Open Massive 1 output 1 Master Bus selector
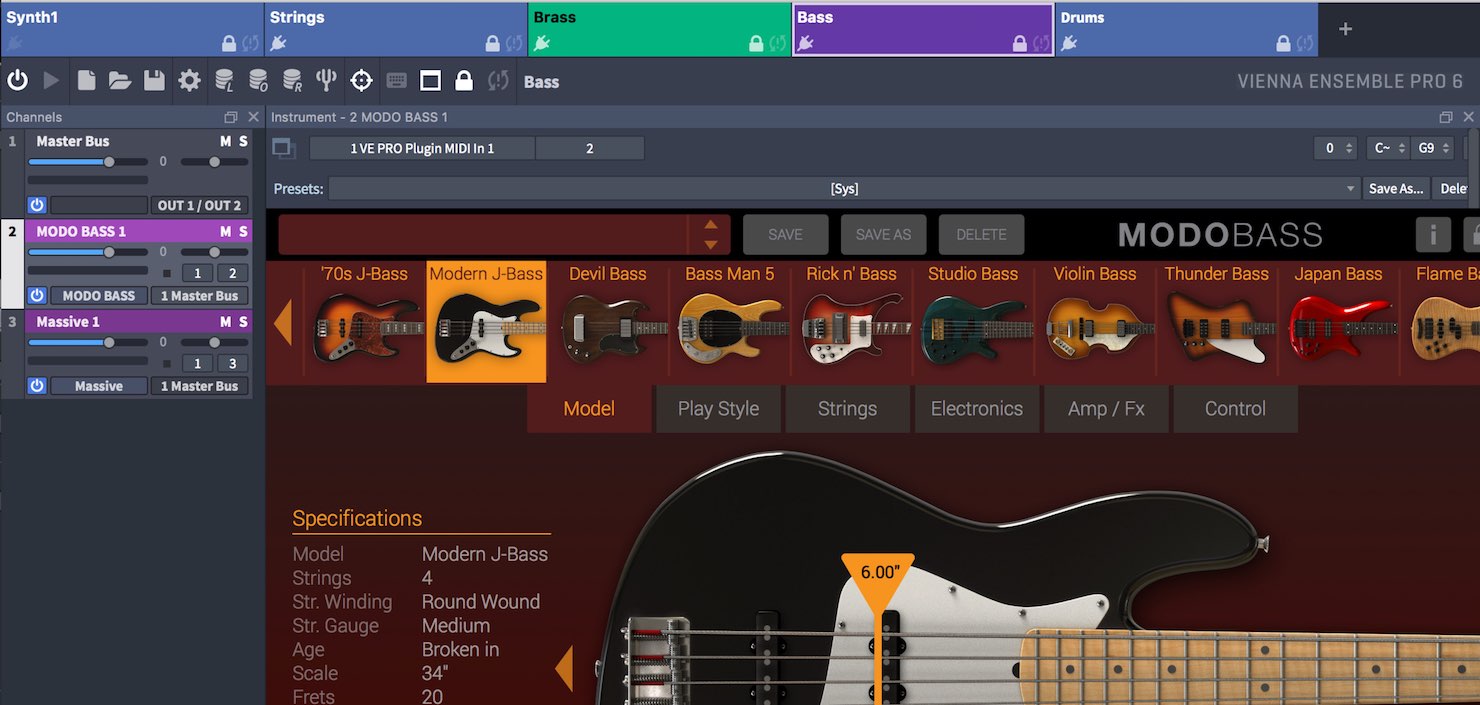Image resolution: width=1480 pixels, height=705 pixels. 199,386
